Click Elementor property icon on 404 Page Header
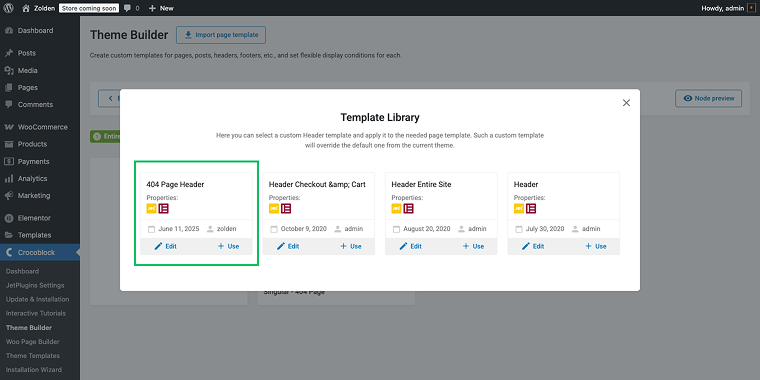The height and width of the screenshot is (380, 760). coord(163,208)
